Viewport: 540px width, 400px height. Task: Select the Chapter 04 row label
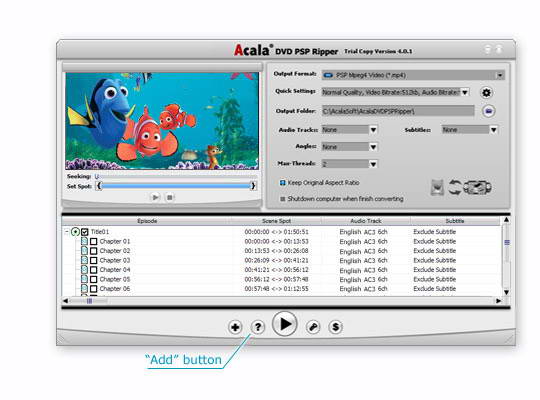pyautogui.click(x=115, y=270)
